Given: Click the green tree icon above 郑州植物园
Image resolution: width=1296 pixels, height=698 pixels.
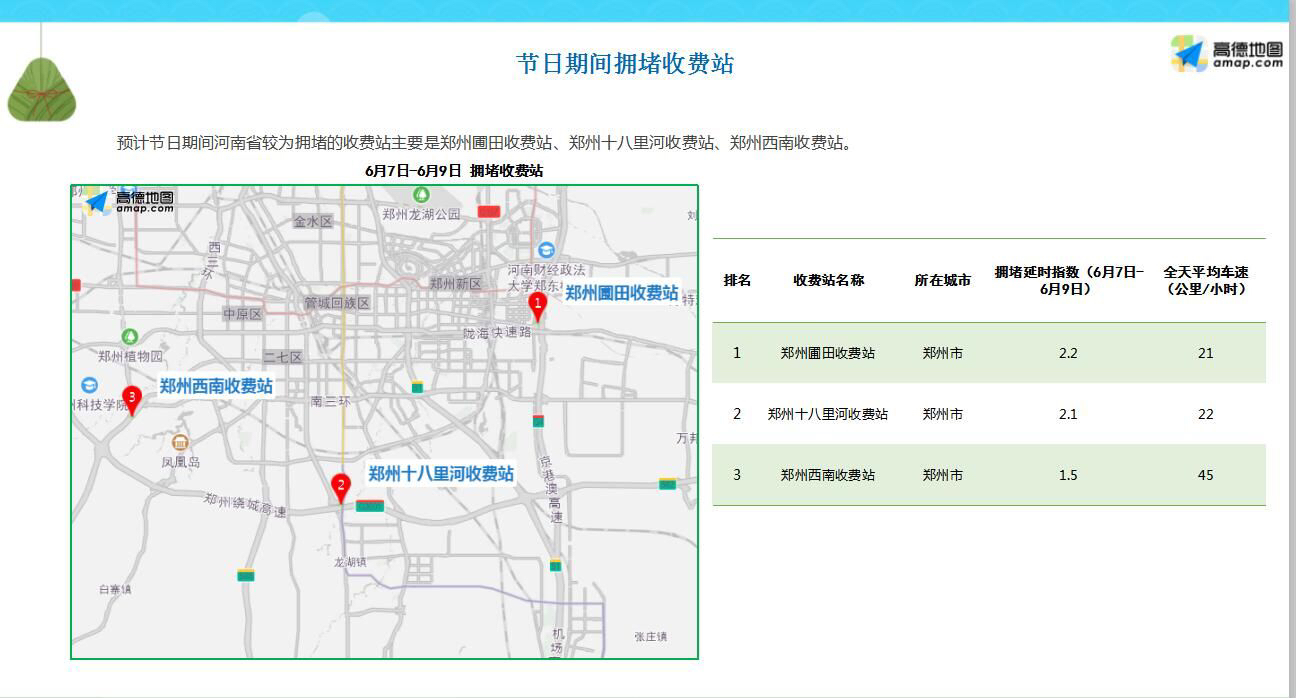Looking at the screenshot, I should [x=129, y=337].
